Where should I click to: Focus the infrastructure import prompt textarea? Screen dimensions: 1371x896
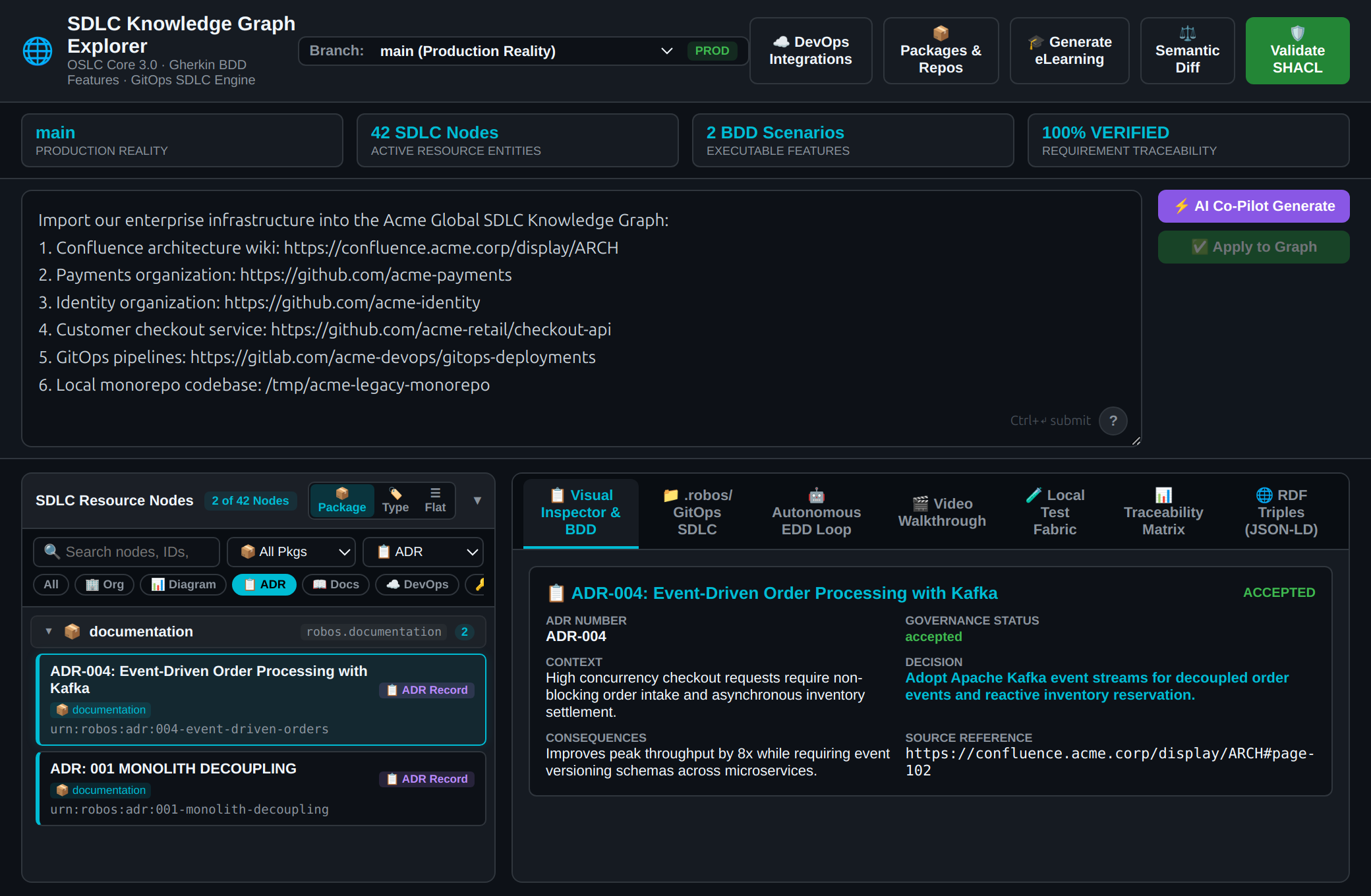(x=581, y=319)
